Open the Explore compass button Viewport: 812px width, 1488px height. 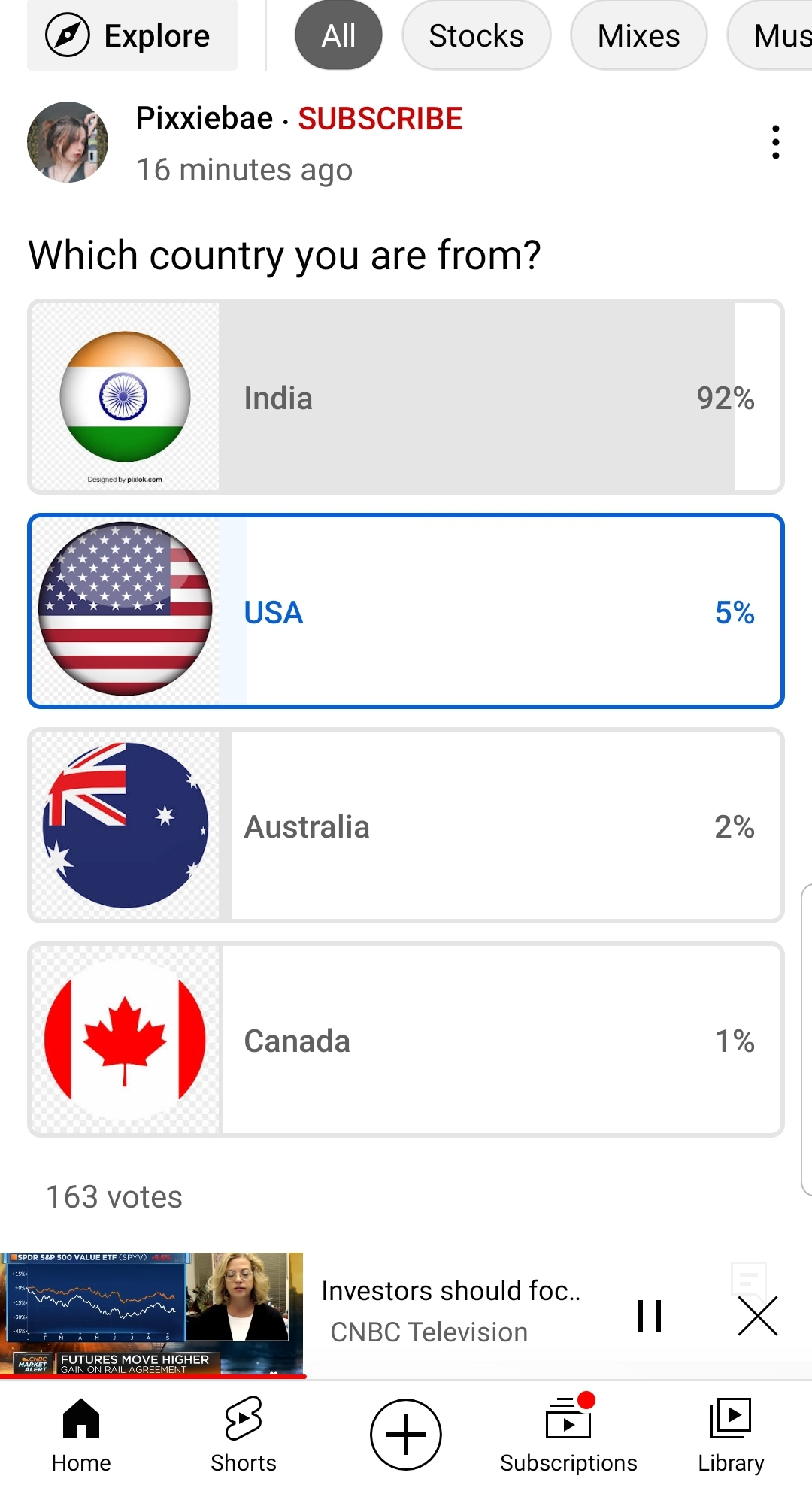(132, 35)
